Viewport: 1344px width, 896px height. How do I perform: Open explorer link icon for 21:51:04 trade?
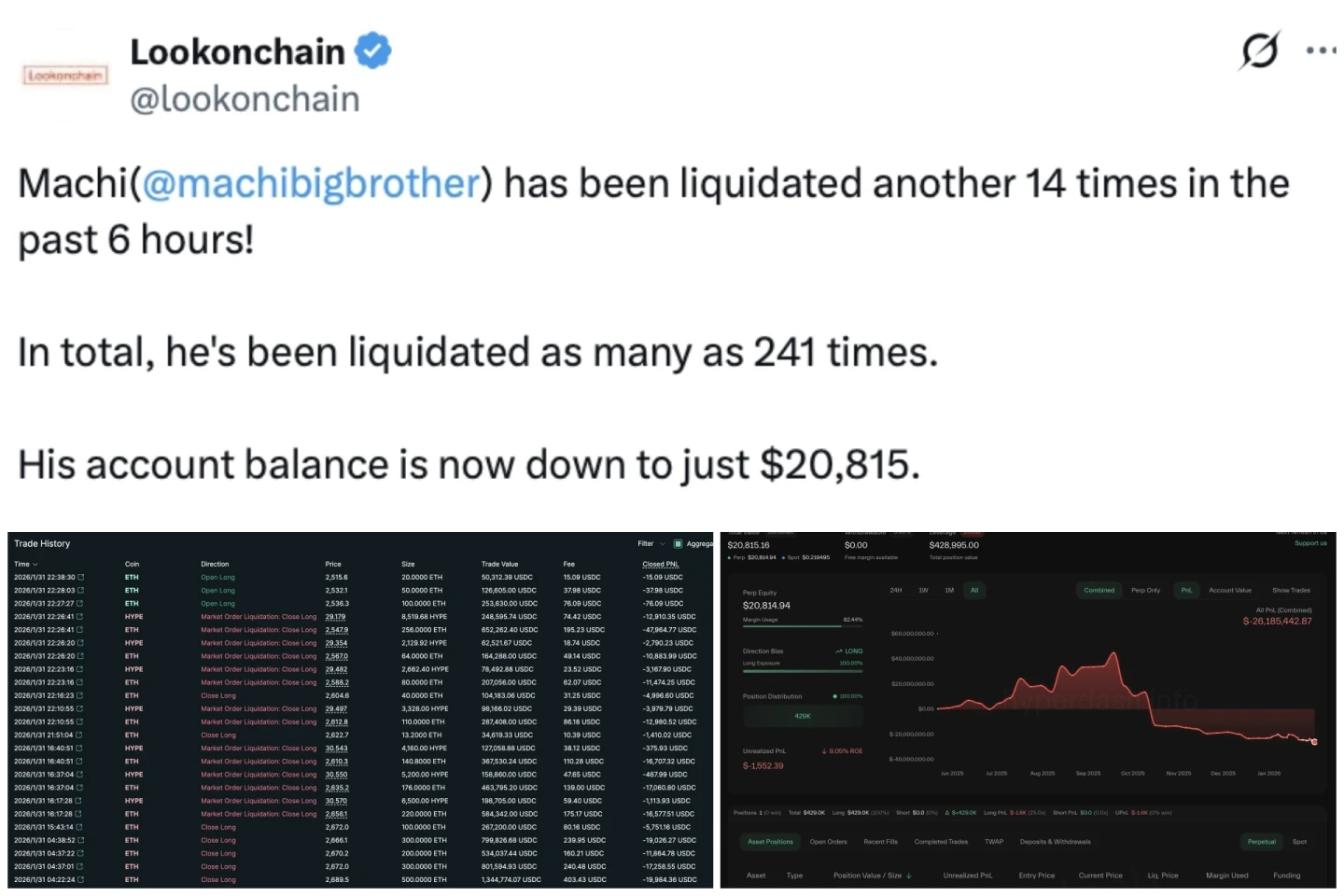[x=81, y=735]
